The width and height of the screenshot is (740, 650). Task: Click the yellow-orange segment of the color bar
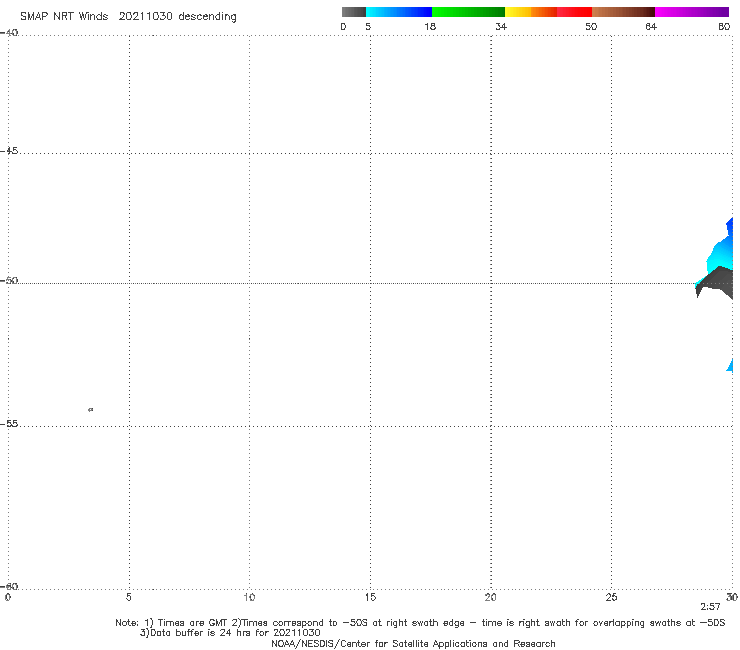(530, 12)
